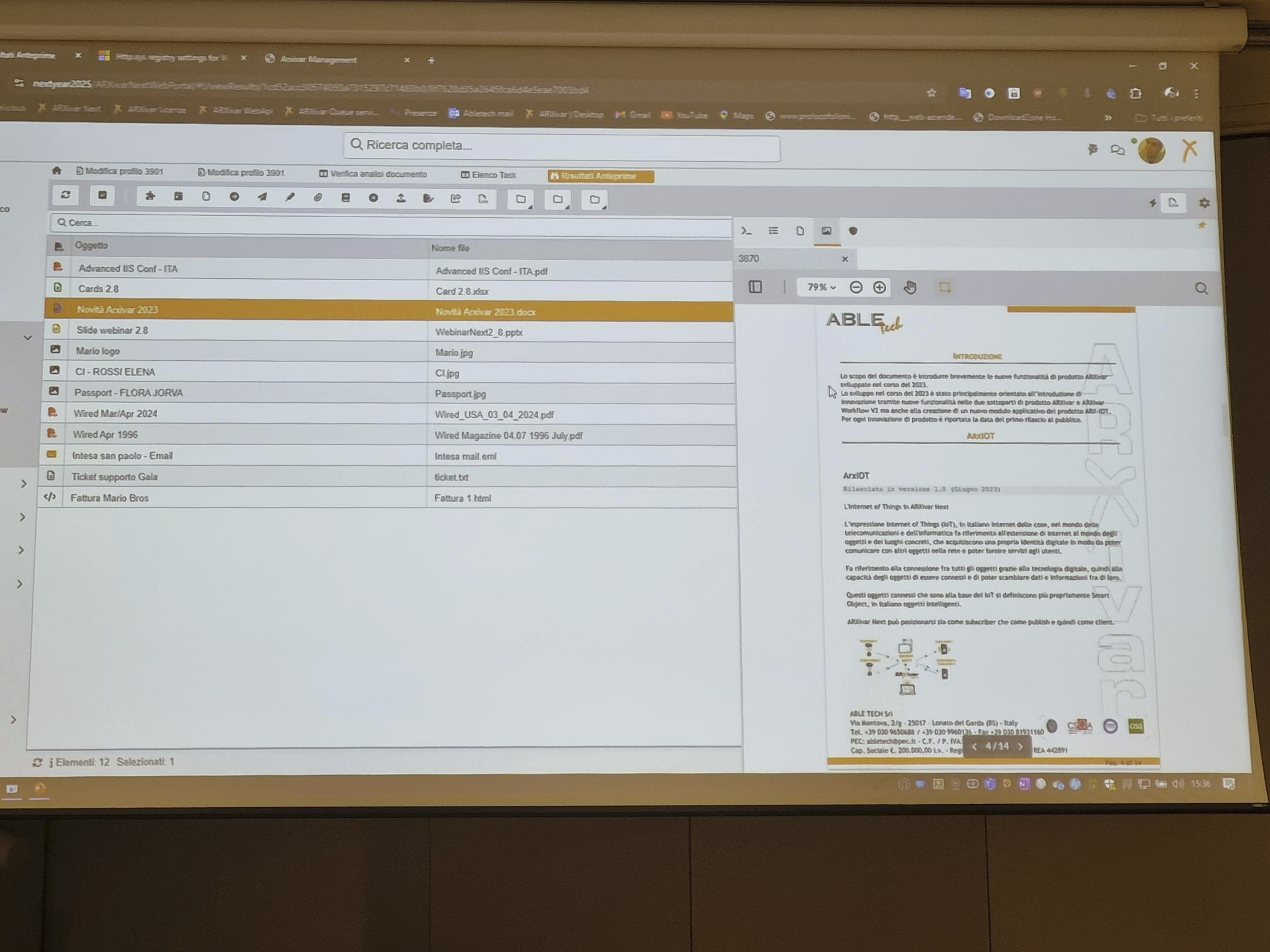This screenshot has width=1270, height=952.
Task: Select the Passport - FLORA JORVA row
Action: (x=389, y=393)
